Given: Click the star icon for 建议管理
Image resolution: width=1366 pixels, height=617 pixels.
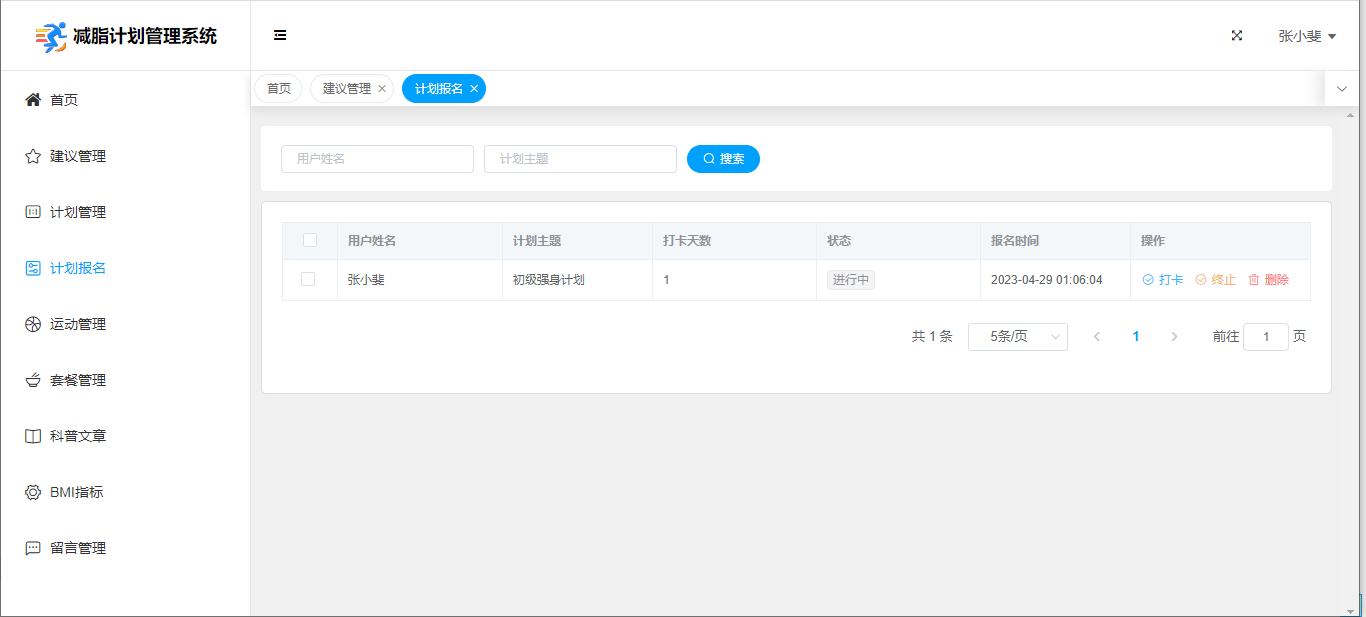Looking at the screenshot, I should click(33, 156).
